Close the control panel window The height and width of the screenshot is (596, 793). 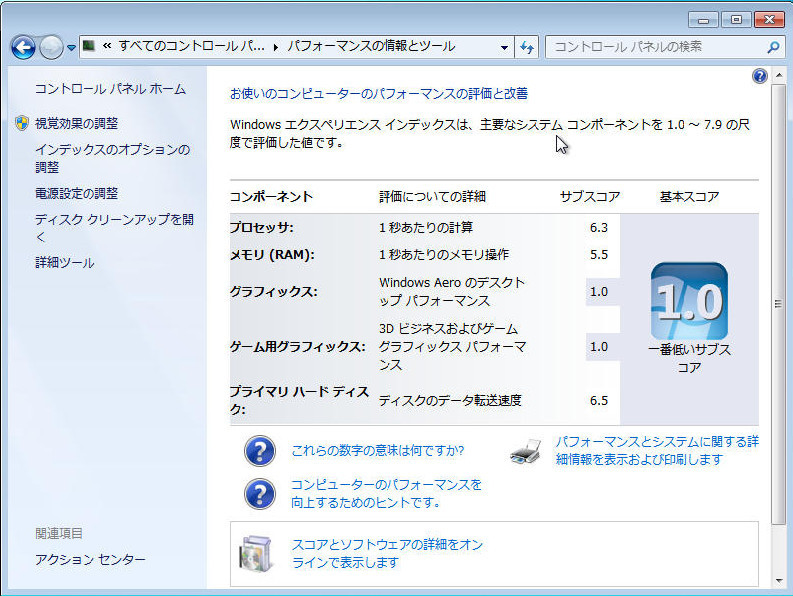coord(769,20)
